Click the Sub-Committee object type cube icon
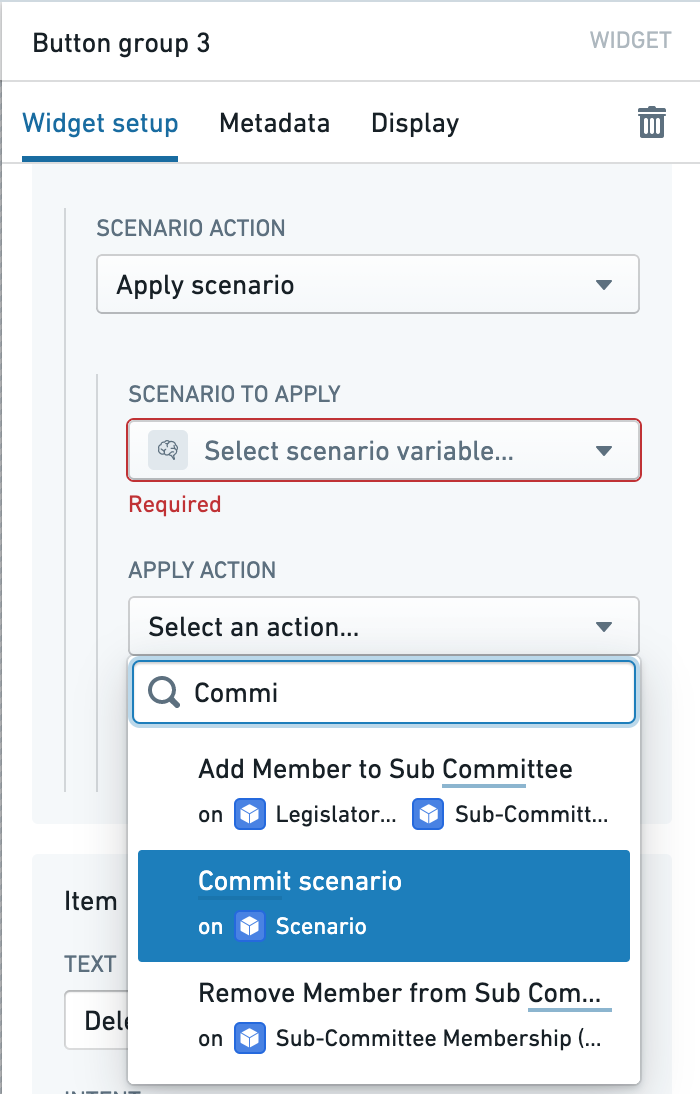The height and width of the screenshot is (1094, 700). point(429,814)
